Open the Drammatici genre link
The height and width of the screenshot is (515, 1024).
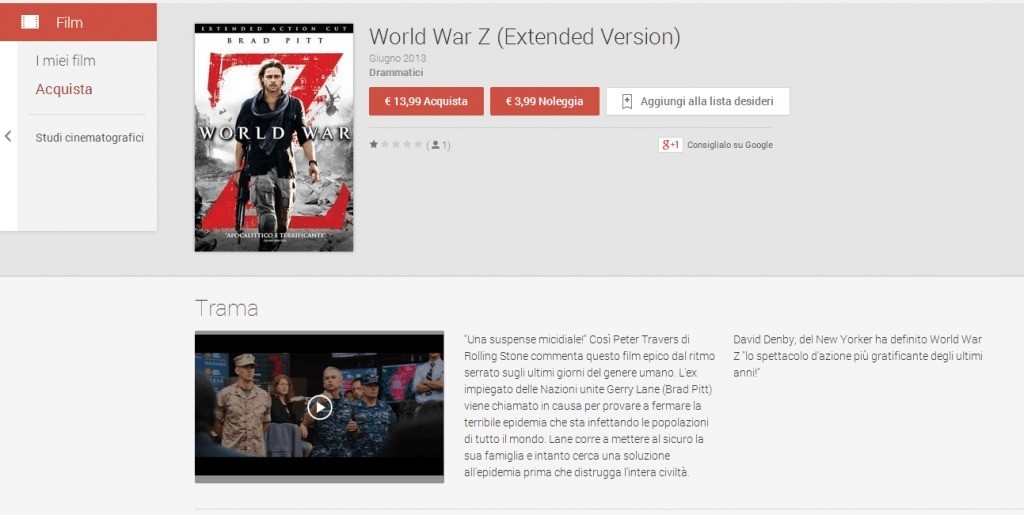pyautogui.click(x=395, y=72)
